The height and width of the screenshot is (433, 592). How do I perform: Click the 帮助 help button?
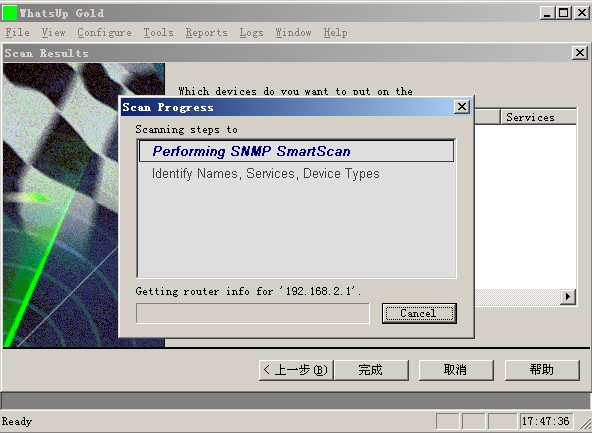(x=542, y=370)
